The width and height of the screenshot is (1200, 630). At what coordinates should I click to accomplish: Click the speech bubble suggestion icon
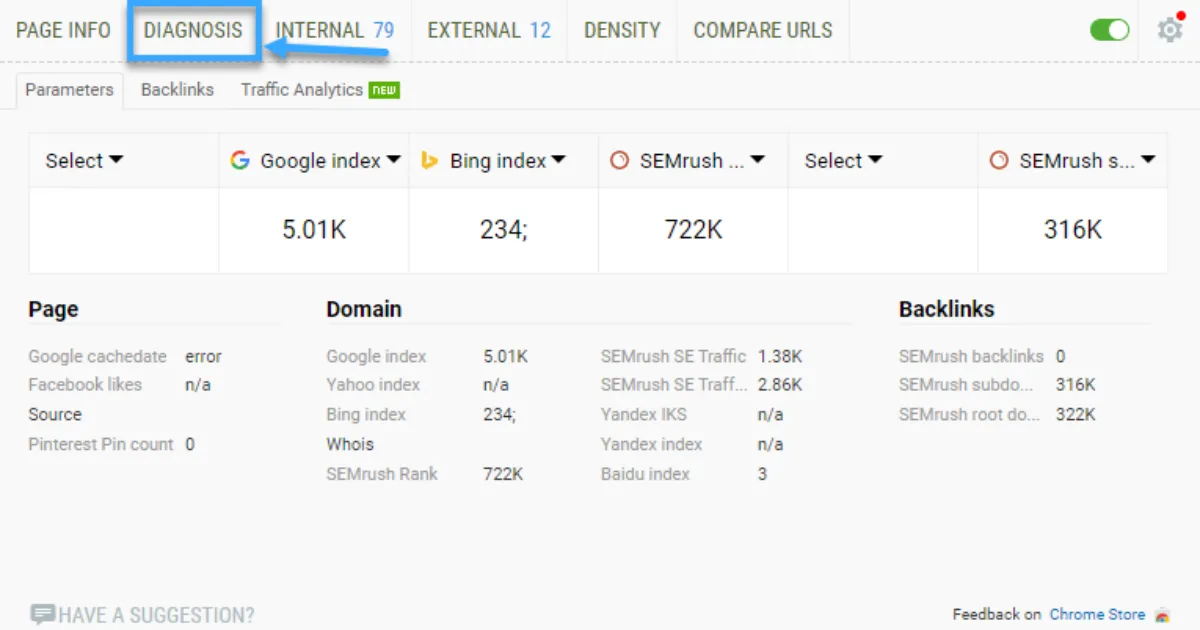[42, 614]
